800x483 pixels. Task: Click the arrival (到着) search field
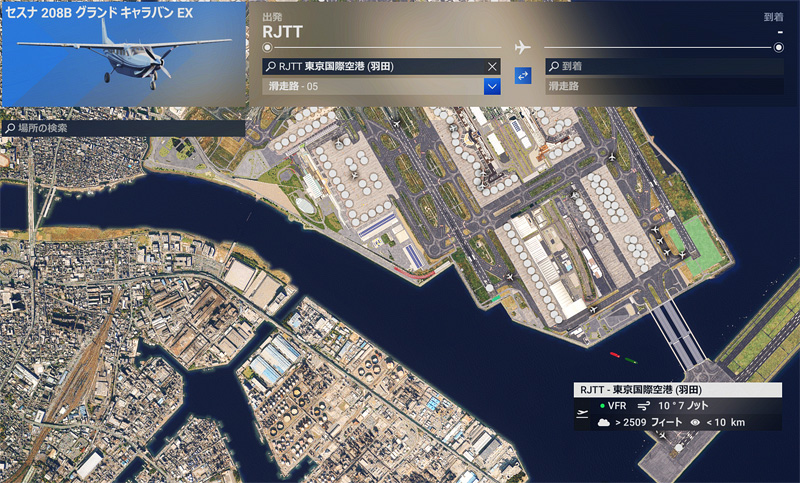coord(664,66)
